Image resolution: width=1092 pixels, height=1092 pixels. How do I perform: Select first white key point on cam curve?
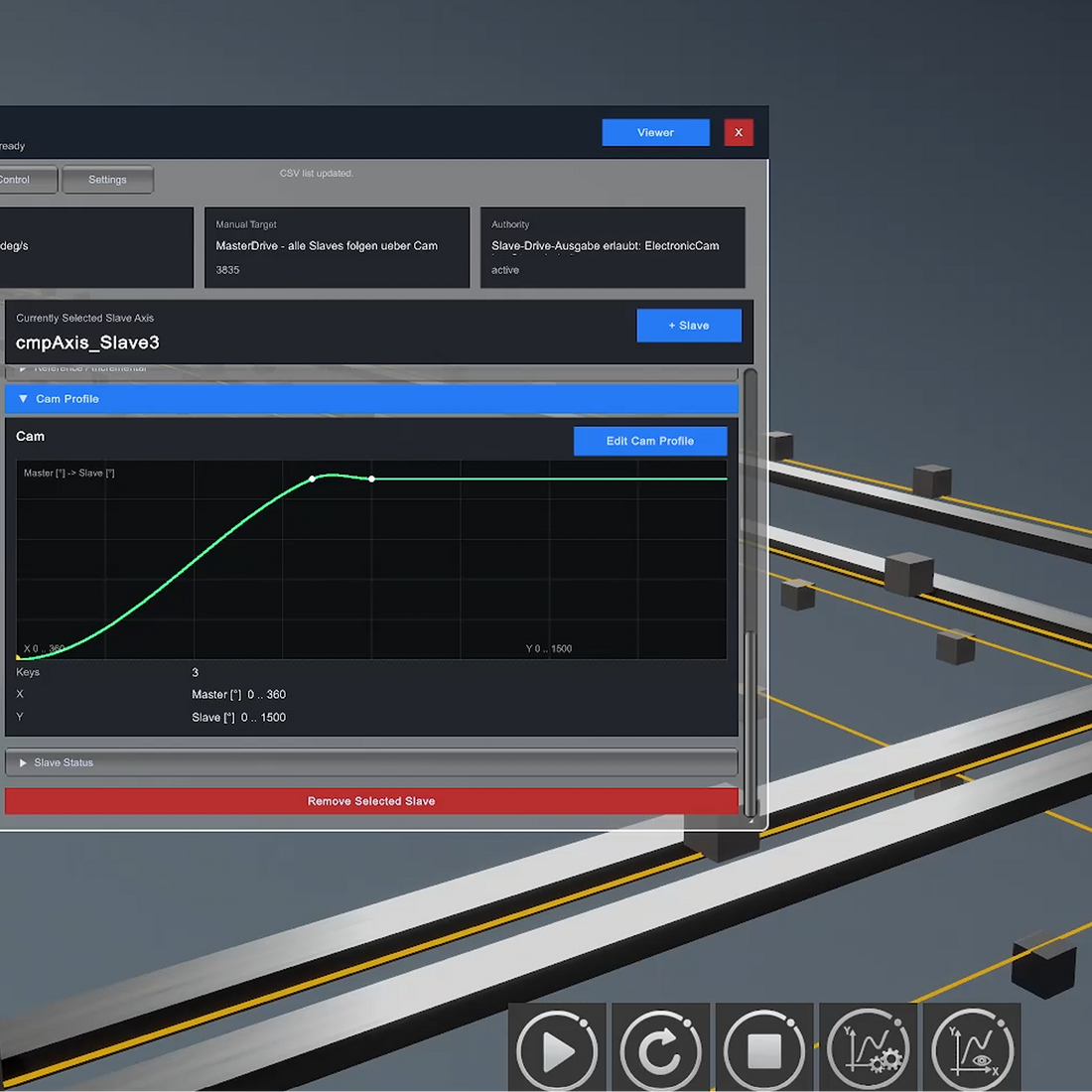point(312,479)
